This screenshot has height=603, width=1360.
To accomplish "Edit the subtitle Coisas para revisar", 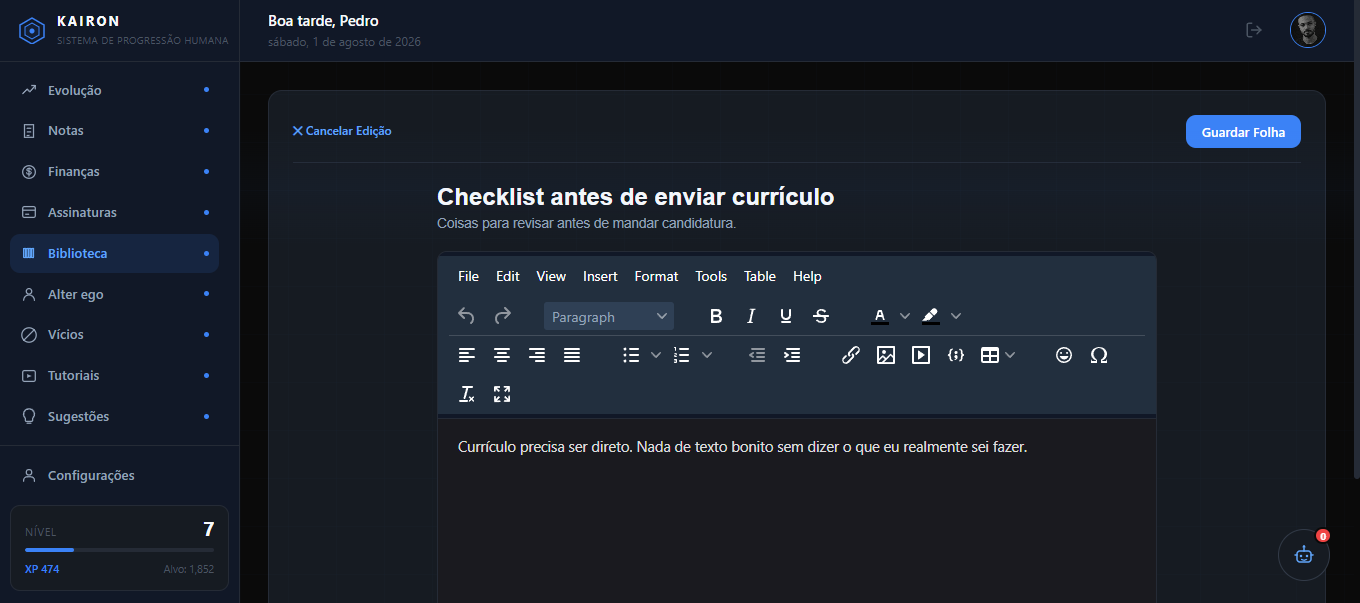I will click(587, 223).
